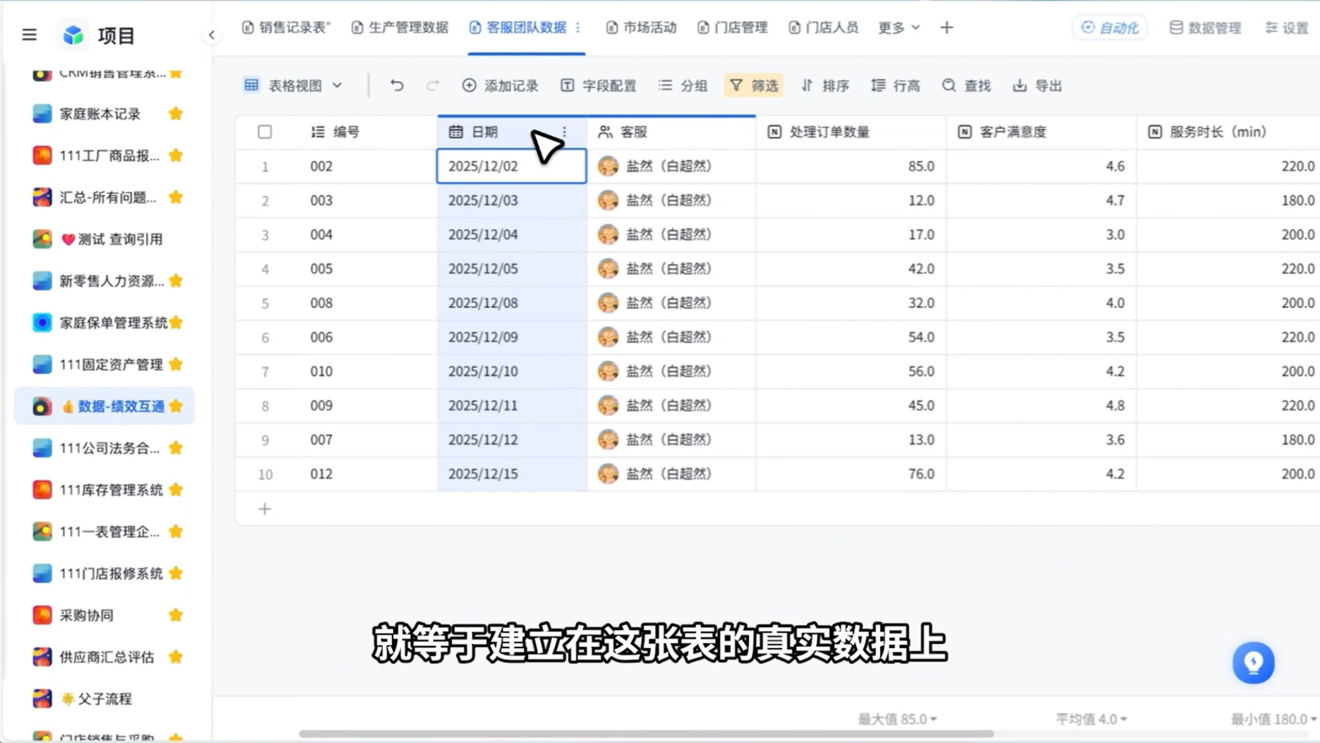1320x743 pixels.
Task: Open 父子流程 in sidebar
Action: (104, 699)
